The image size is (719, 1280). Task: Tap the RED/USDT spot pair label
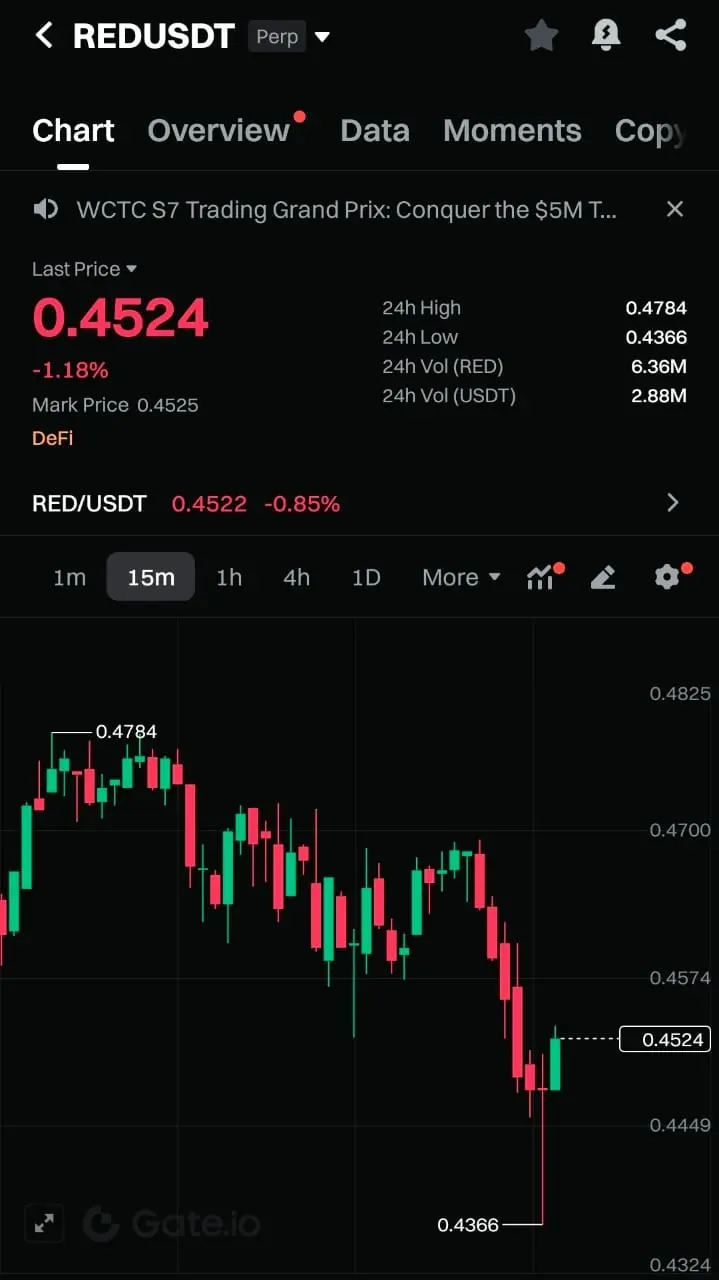coord(89,503)
